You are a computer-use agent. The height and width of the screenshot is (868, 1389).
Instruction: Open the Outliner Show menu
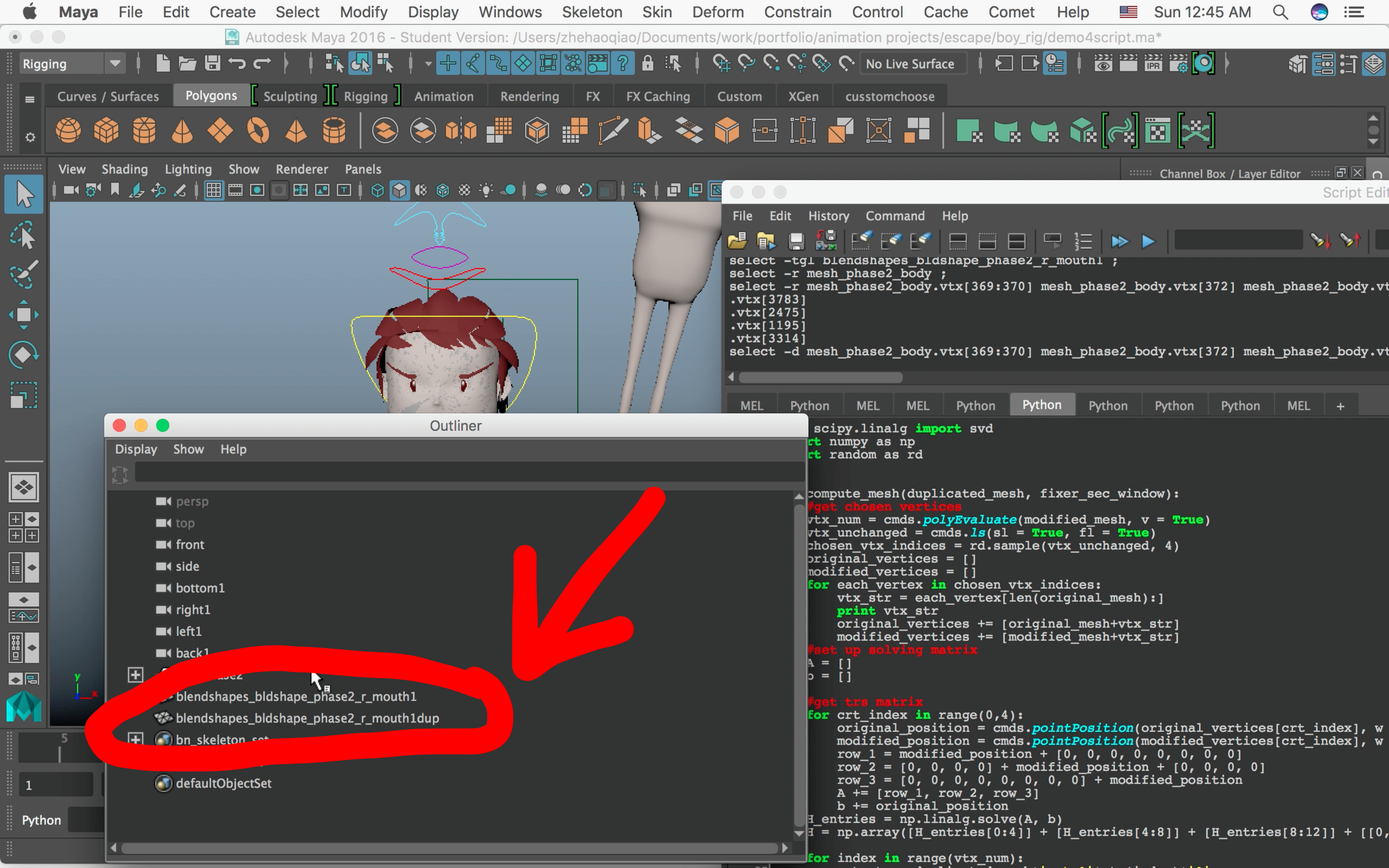pos(188,449)
